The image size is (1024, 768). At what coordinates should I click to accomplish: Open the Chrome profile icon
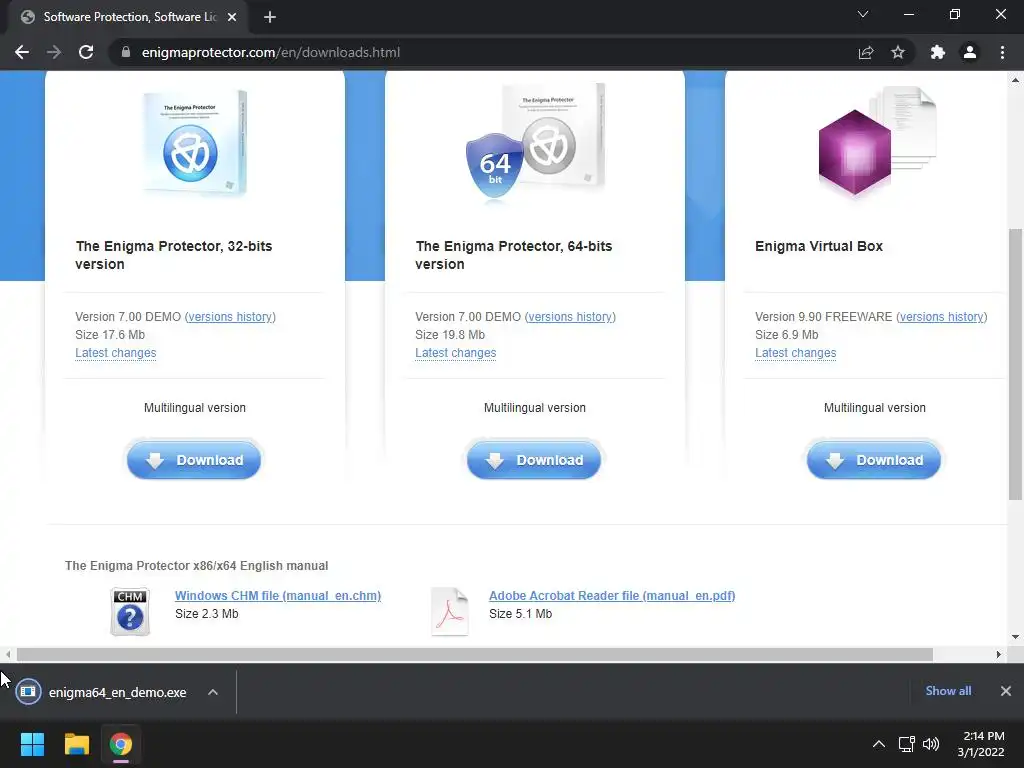970,52
